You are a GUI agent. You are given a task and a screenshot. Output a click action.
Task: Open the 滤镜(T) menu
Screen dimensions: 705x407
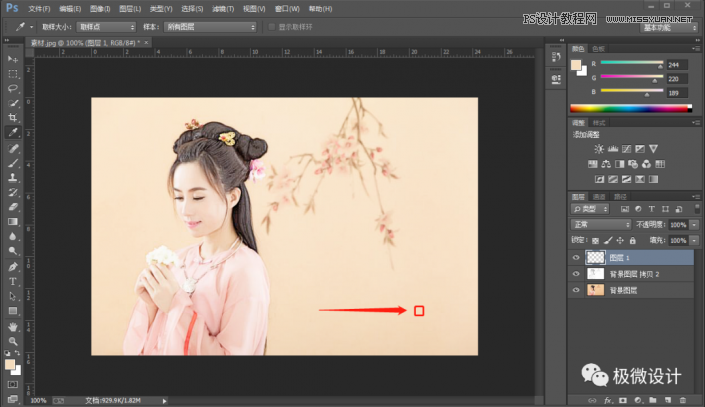click(x=222, y=8)
